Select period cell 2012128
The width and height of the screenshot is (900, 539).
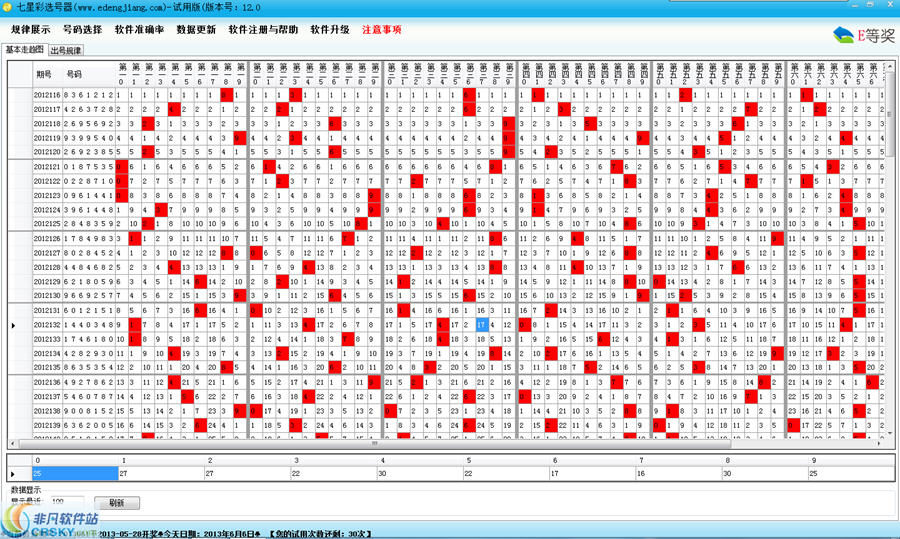point(47,267)
